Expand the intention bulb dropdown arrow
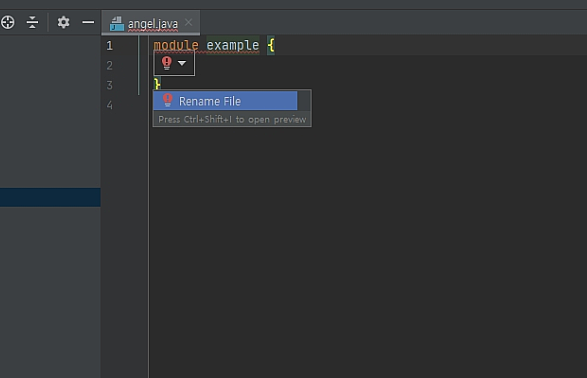 pyautogui.click(x=182, y=63)
